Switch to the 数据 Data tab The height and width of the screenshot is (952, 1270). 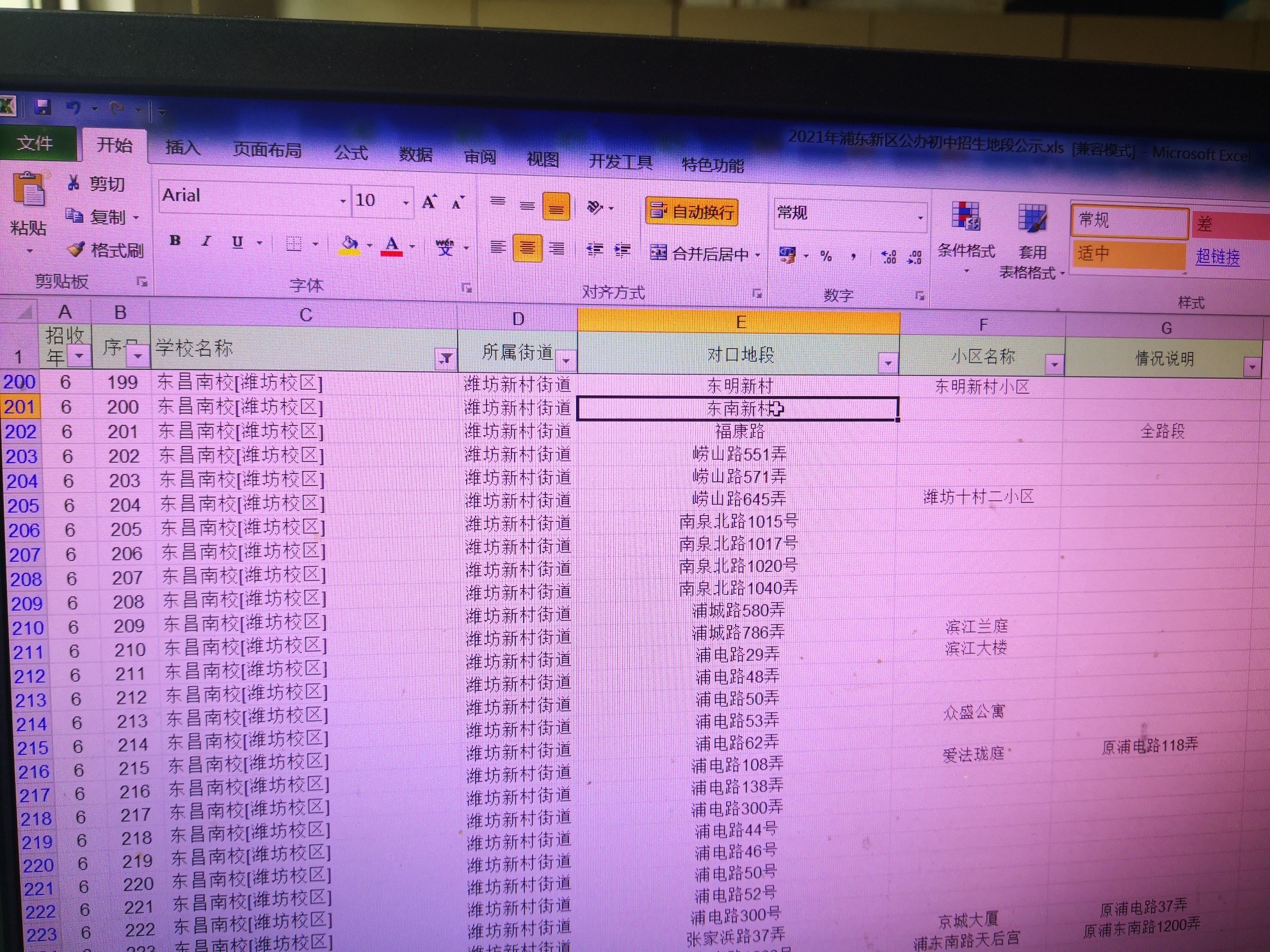point(415,155)
